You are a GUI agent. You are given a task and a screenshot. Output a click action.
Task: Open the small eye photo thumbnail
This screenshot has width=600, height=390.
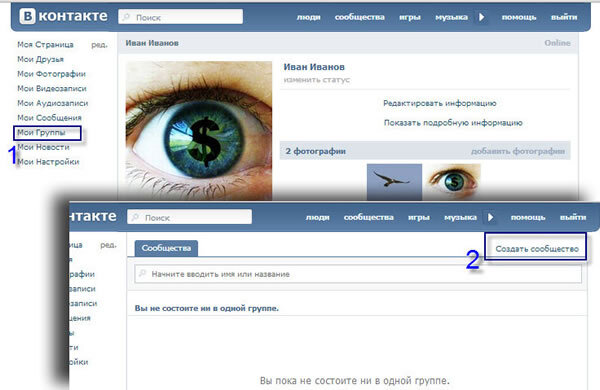(453, 182)
